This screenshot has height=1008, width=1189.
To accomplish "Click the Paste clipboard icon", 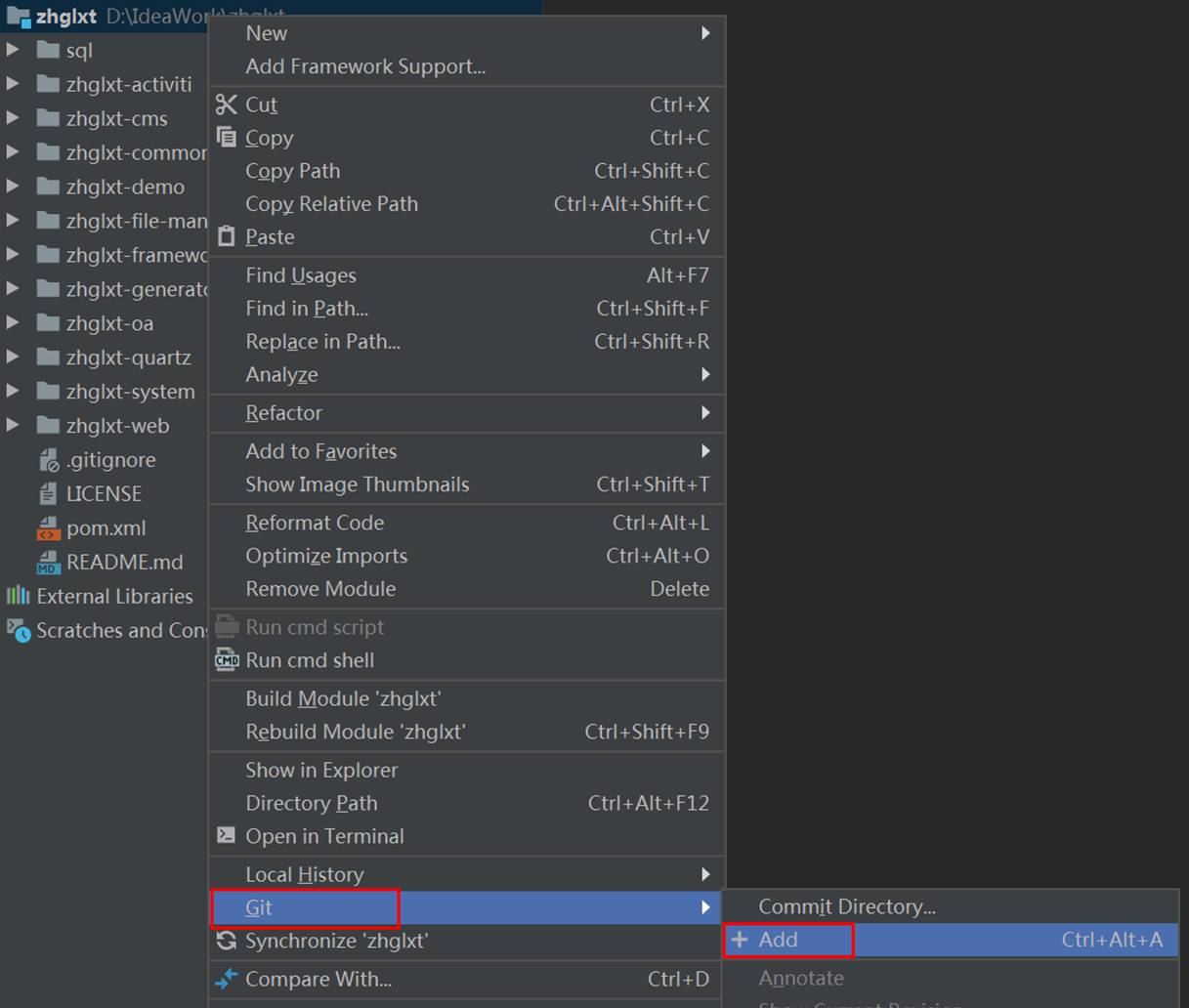I will point(227,236).
